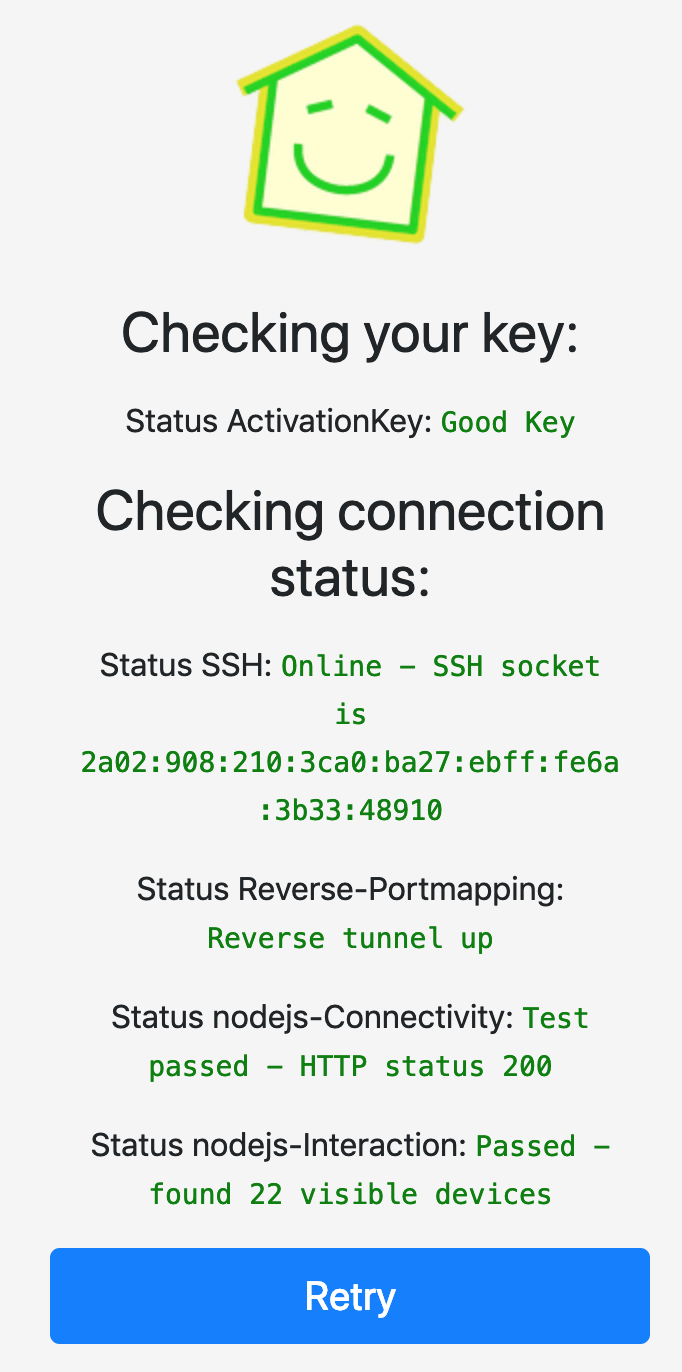Click the 'Reverse tunnel up' status text
The height and width of the screenshot is (1372, 682).
(x=350, y=938)
